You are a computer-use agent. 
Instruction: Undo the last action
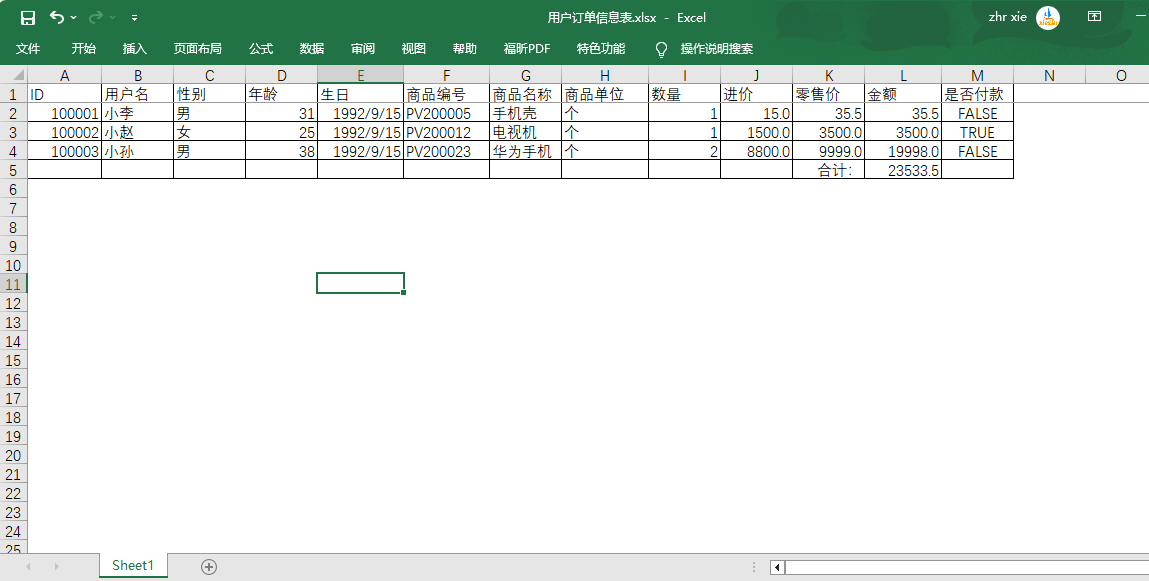[x=58, y=17]
